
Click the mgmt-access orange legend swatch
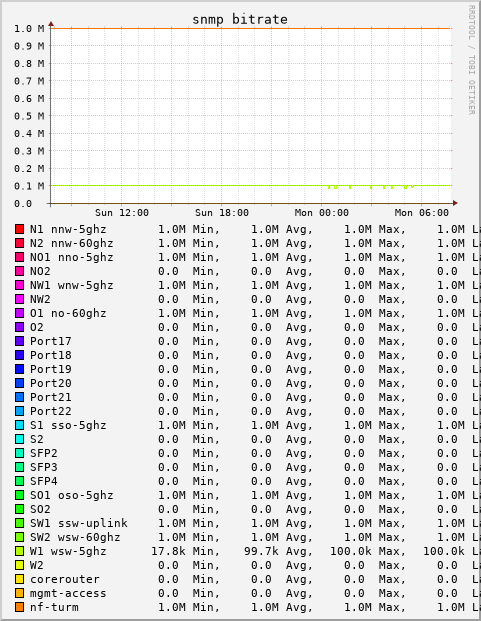click(19, 593)
